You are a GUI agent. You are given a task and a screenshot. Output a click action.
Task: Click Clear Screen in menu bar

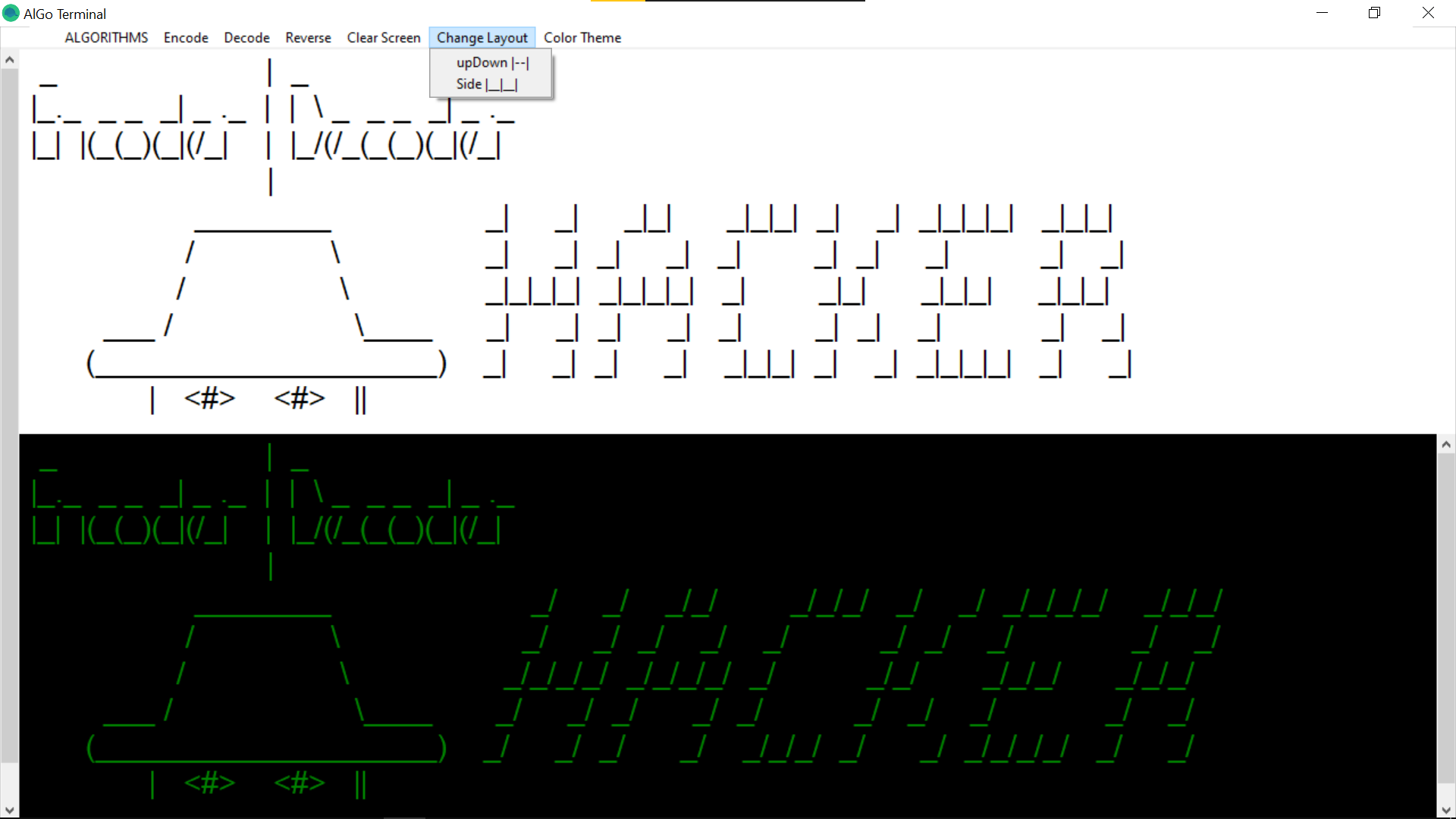pyautogui.click(x=384, y=38)
